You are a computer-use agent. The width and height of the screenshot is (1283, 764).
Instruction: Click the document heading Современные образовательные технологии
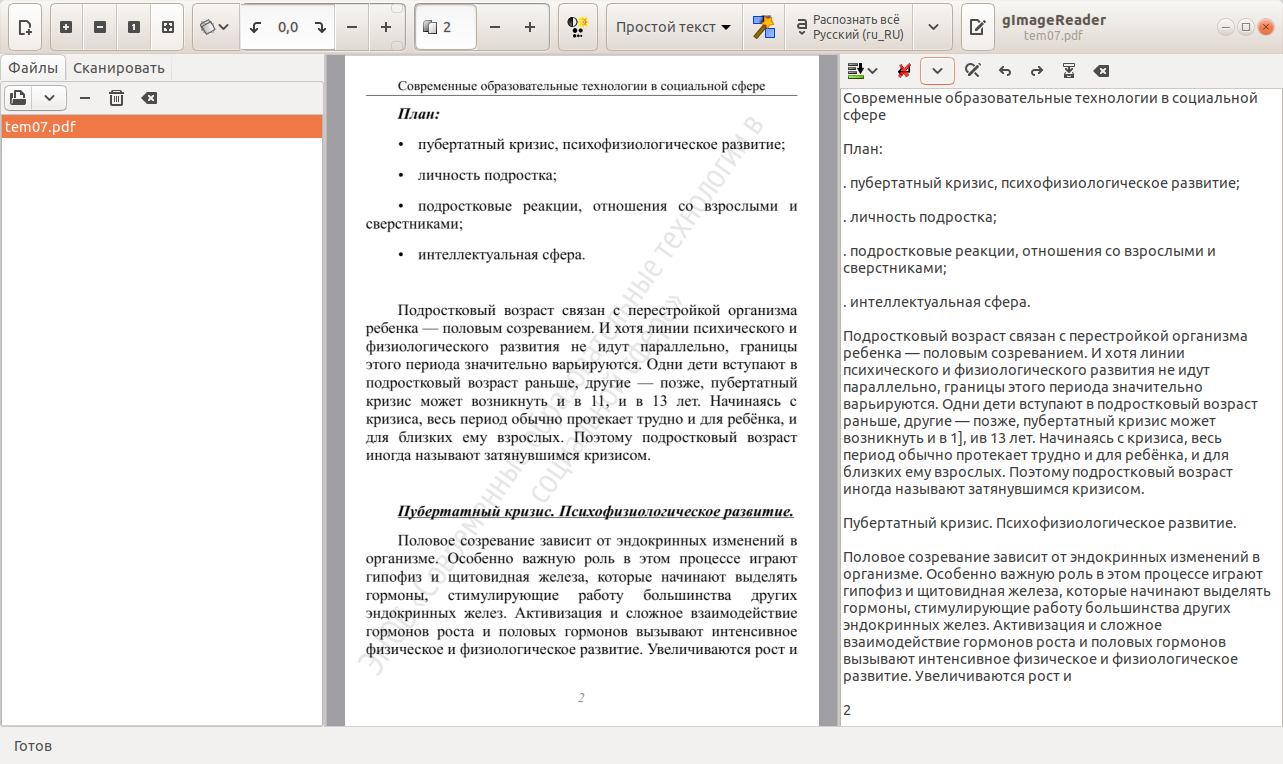point(581,86)
